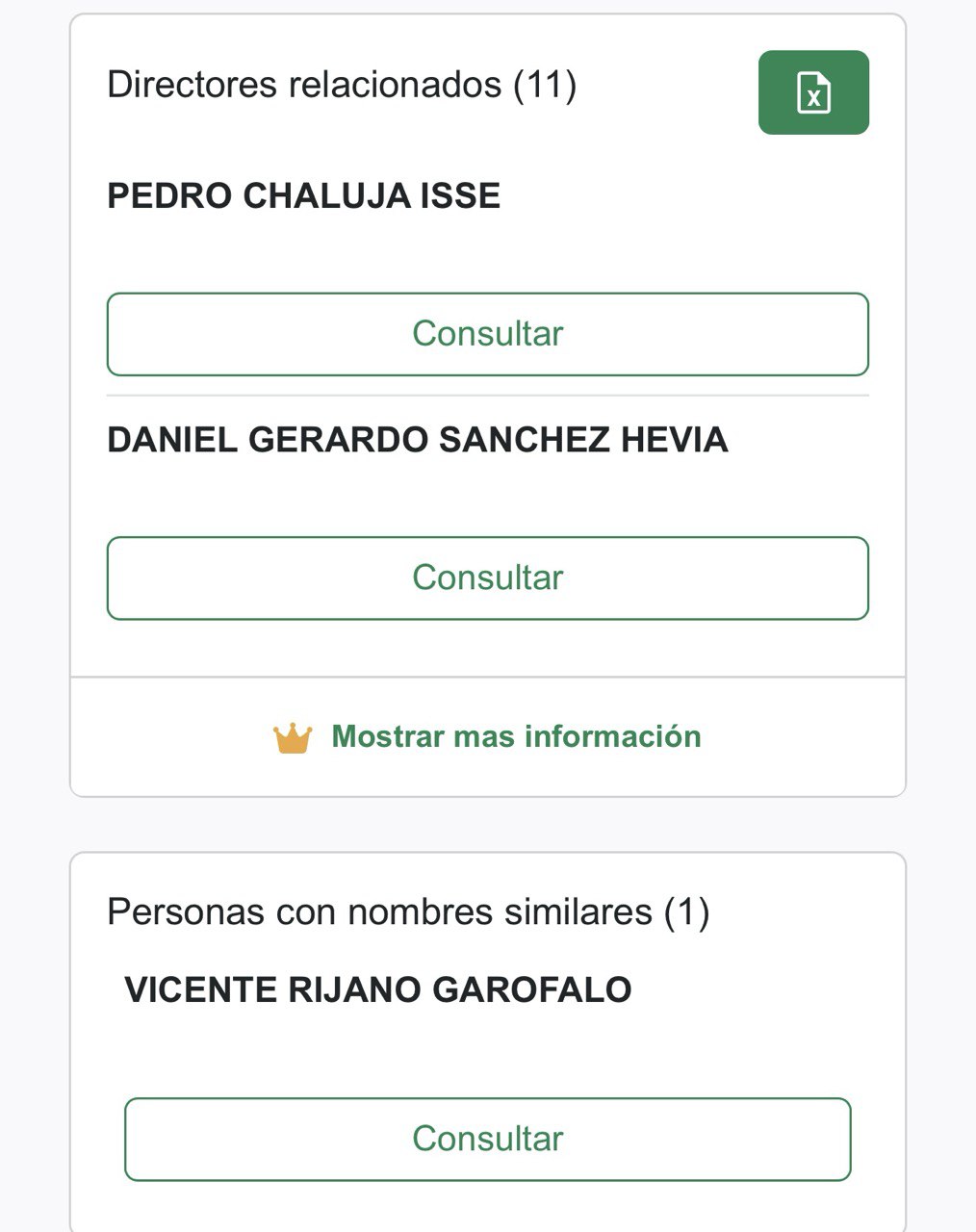
Task: Click the word información in premium link
Action: 613,737
